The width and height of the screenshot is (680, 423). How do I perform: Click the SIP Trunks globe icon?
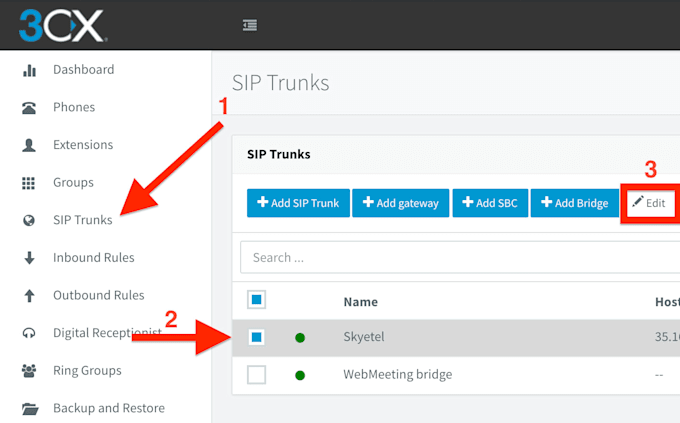tap(29, 220)
